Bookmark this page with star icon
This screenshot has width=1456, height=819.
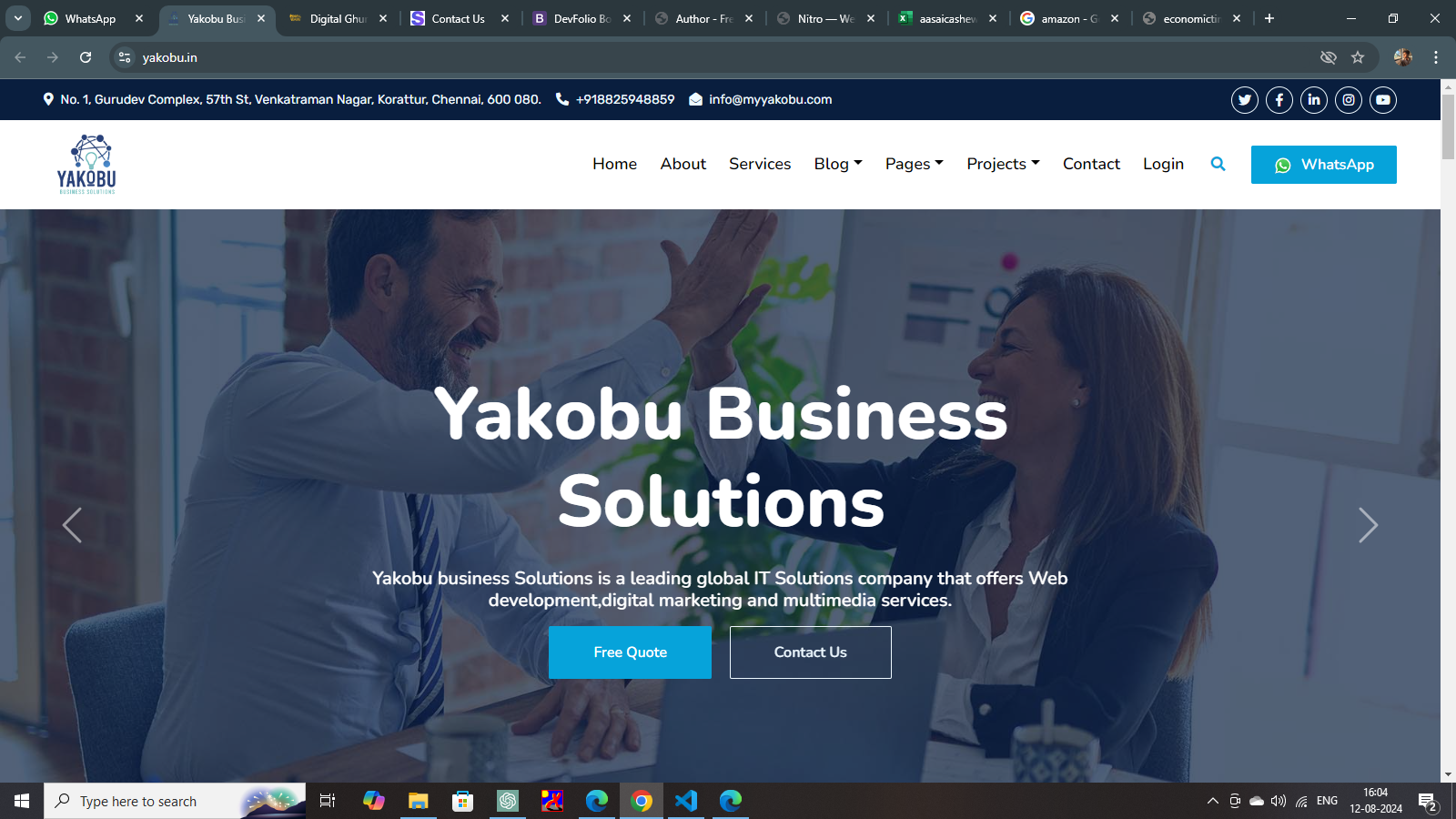tap(1358, 57)
